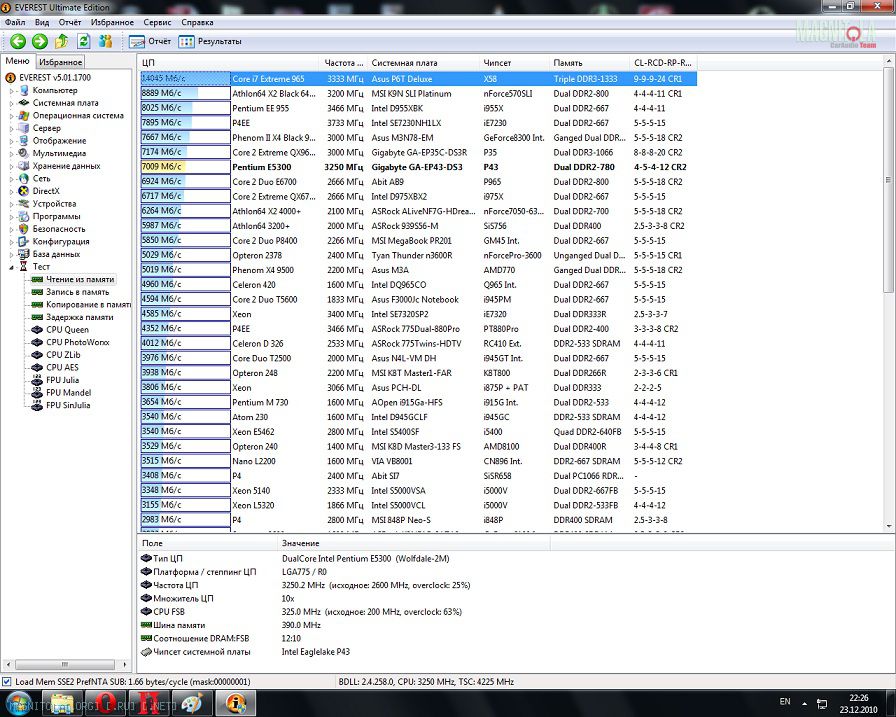
Task: Refresh the page using the toolbar icon
Action: point(83,41)
